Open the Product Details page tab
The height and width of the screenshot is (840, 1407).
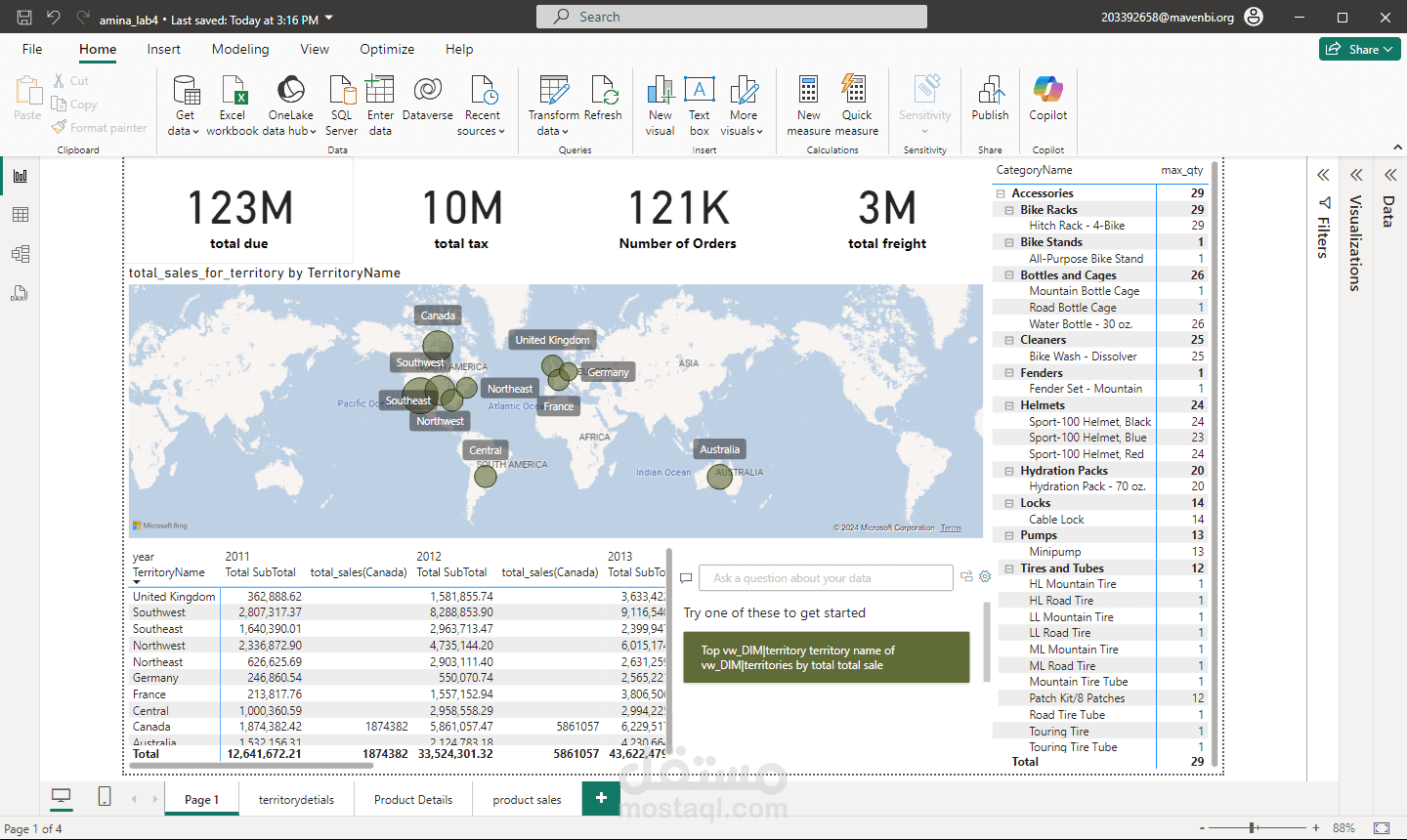[413, 799]
